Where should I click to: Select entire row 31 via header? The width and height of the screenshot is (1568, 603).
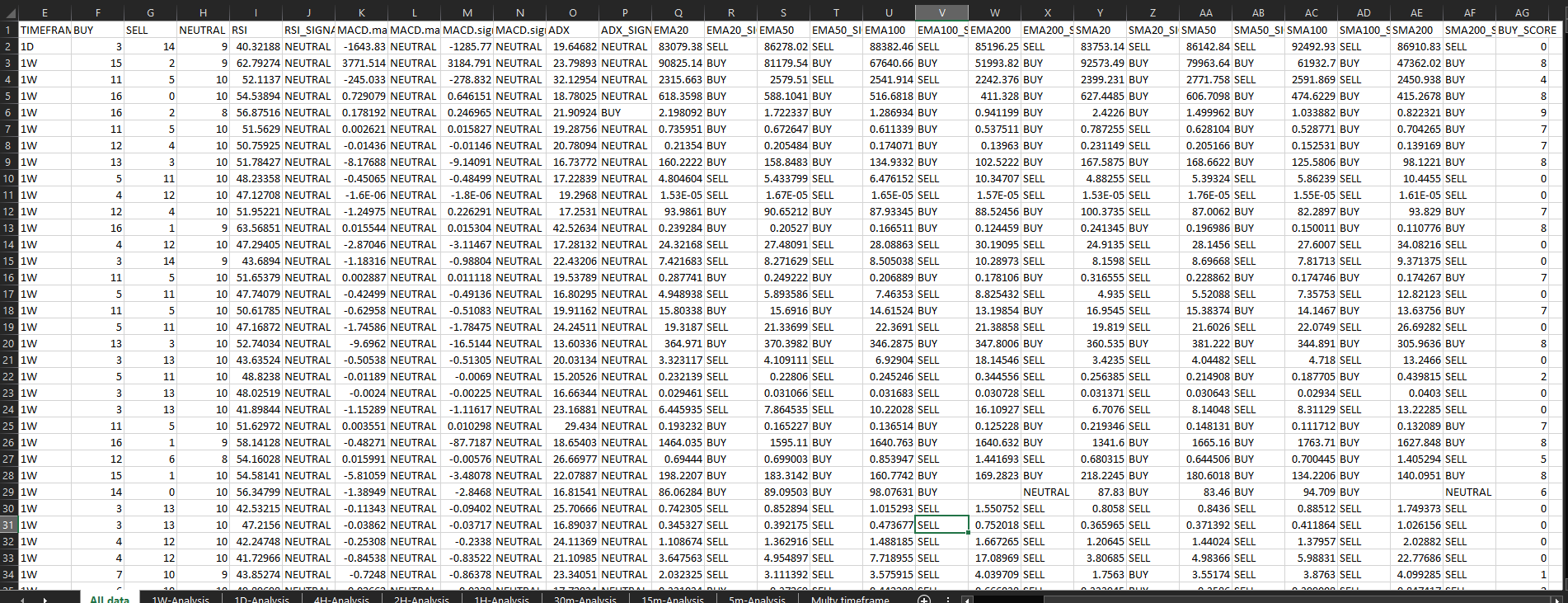pos(8,525)
